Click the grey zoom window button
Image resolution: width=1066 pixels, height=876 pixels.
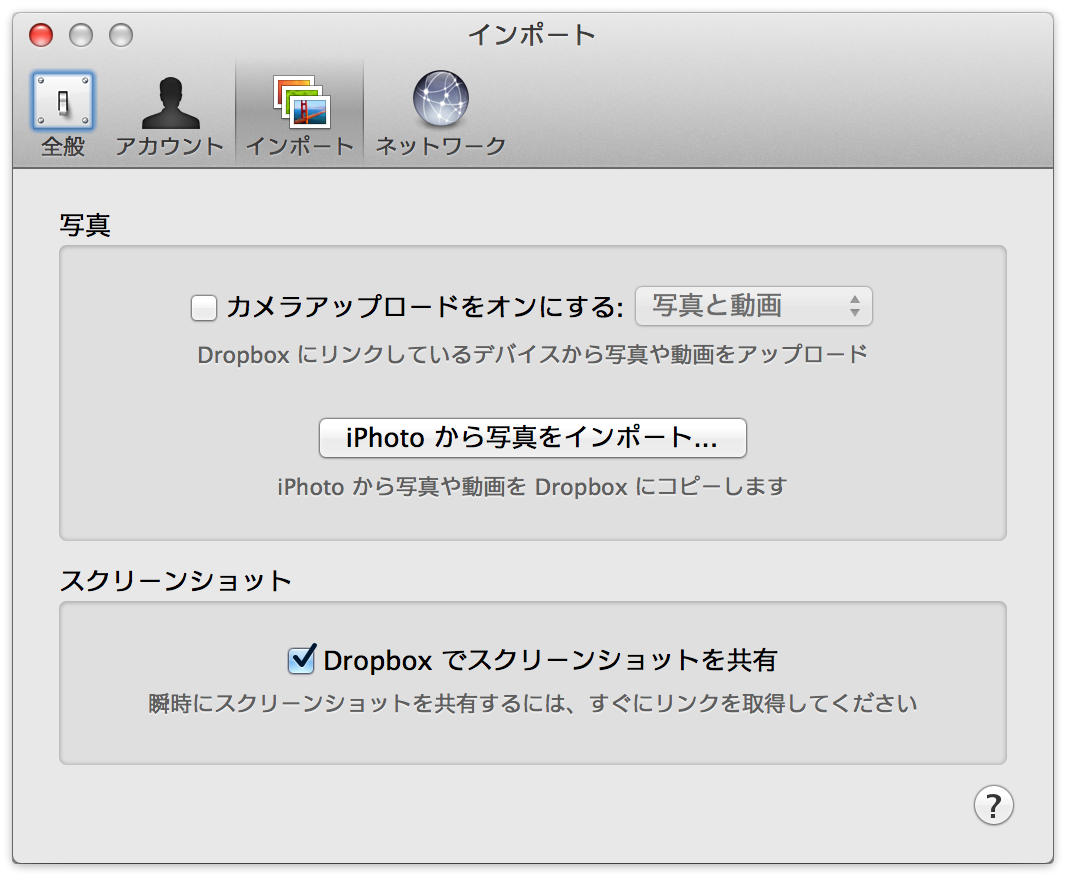point(121,35)
